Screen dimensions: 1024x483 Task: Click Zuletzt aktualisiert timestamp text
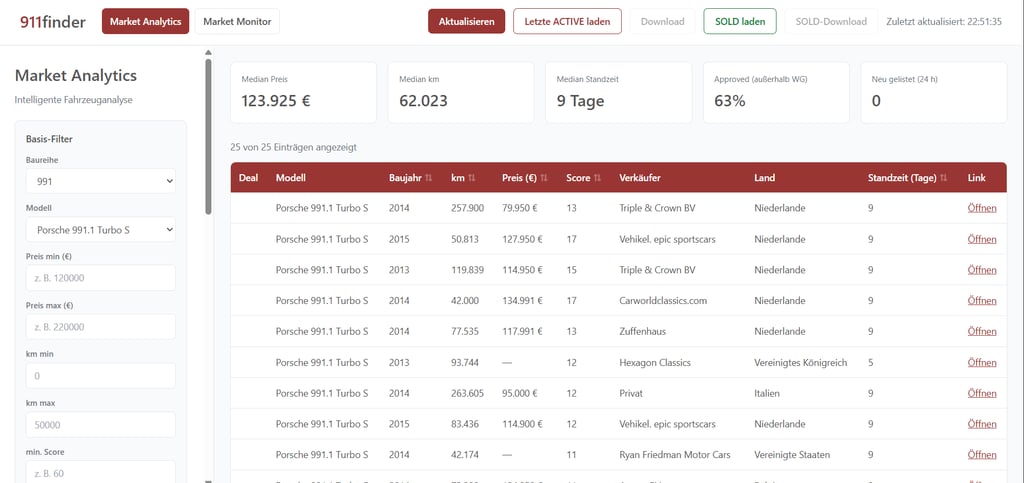click(x=944, y=22)
